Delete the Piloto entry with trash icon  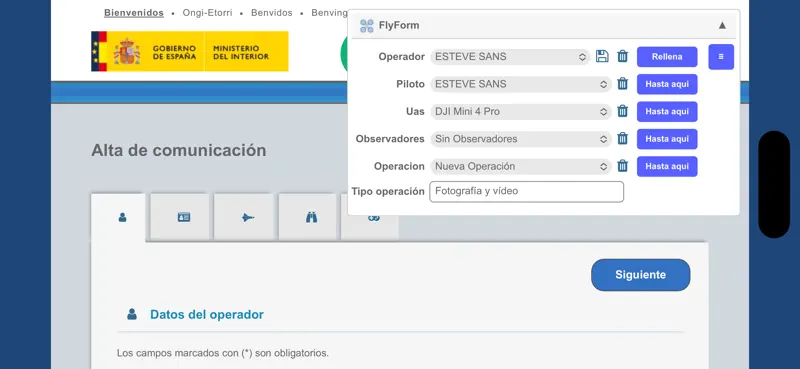622,84
